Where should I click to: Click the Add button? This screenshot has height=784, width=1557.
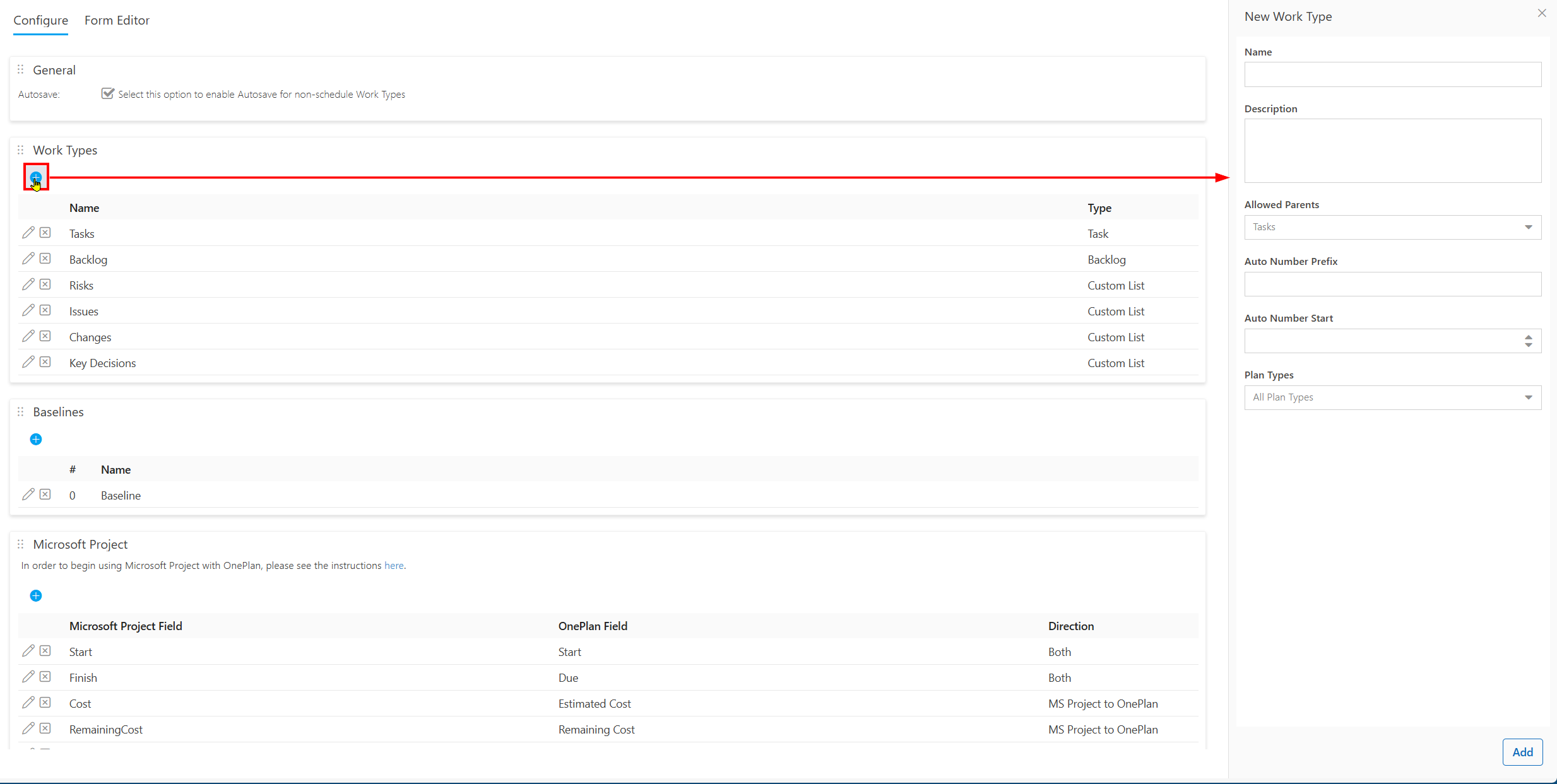pos(1522,752)
